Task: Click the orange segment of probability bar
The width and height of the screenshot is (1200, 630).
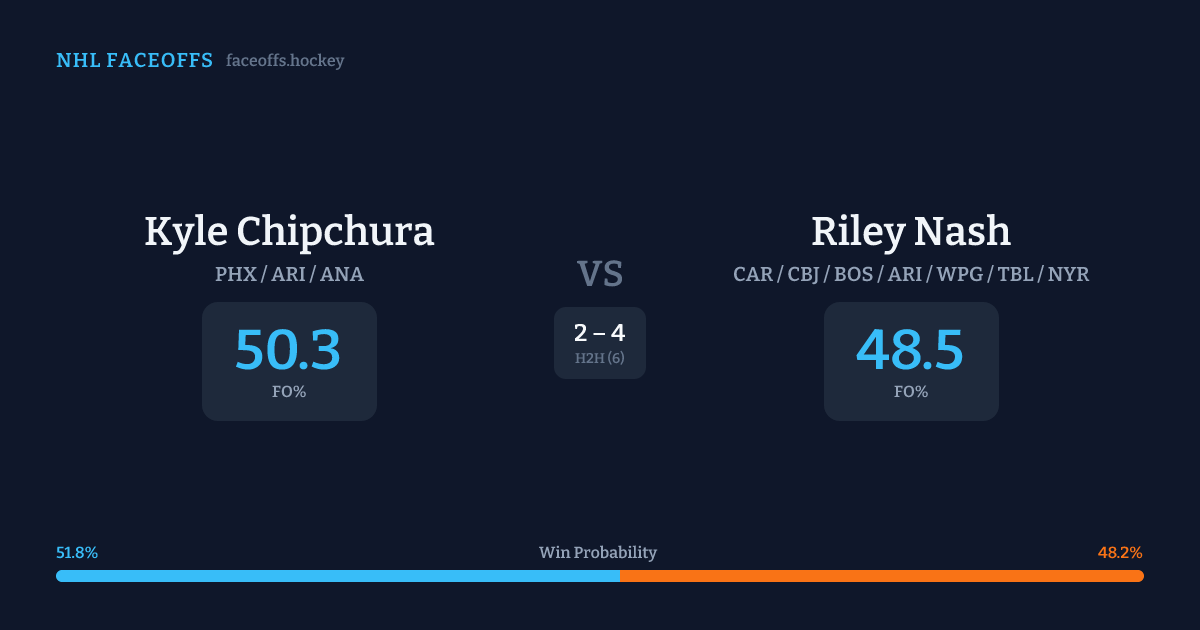Action: click(881, 576)
